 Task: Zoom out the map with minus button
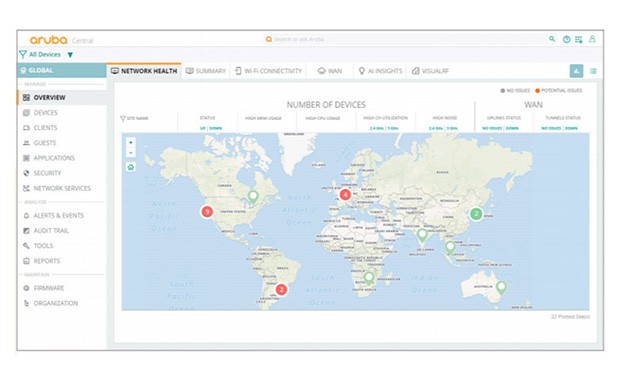tap(130, 153)
